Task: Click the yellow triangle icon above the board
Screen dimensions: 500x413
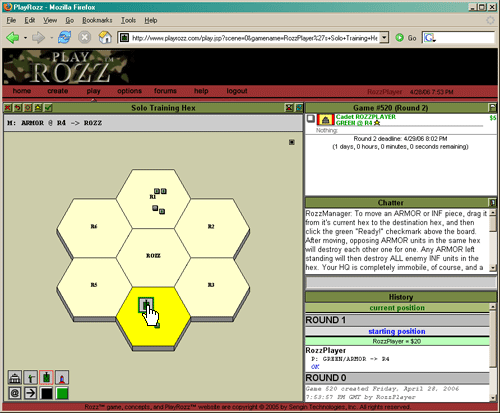Action: tap(38, 108)
